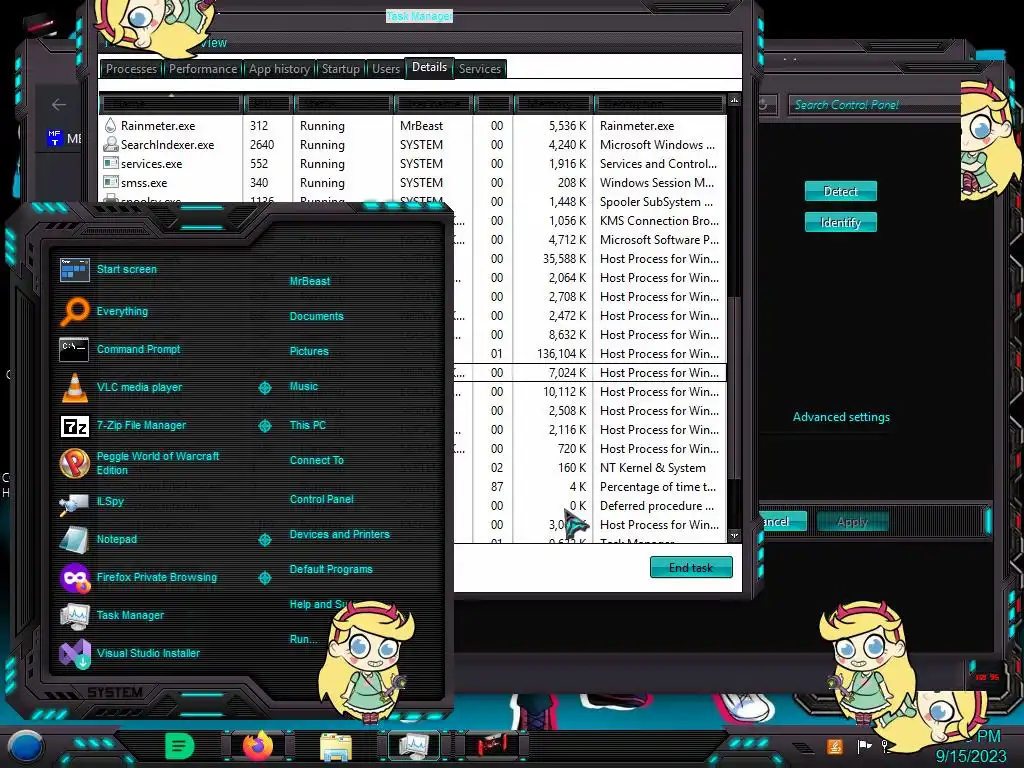Select Deferred procedure row

tap(590, 505)
